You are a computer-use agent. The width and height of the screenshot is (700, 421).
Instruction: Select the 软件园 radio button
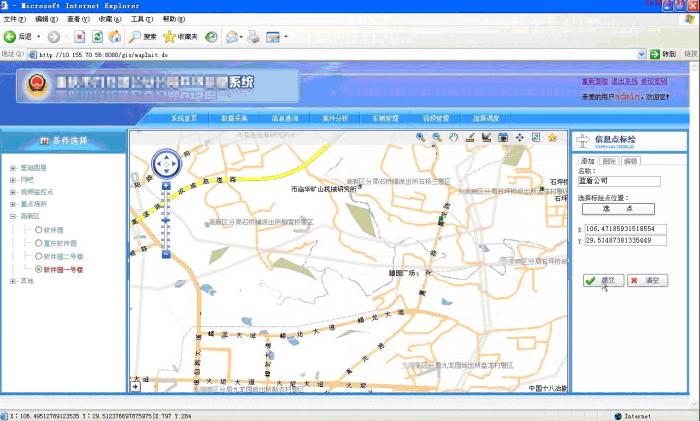point(39,229)
